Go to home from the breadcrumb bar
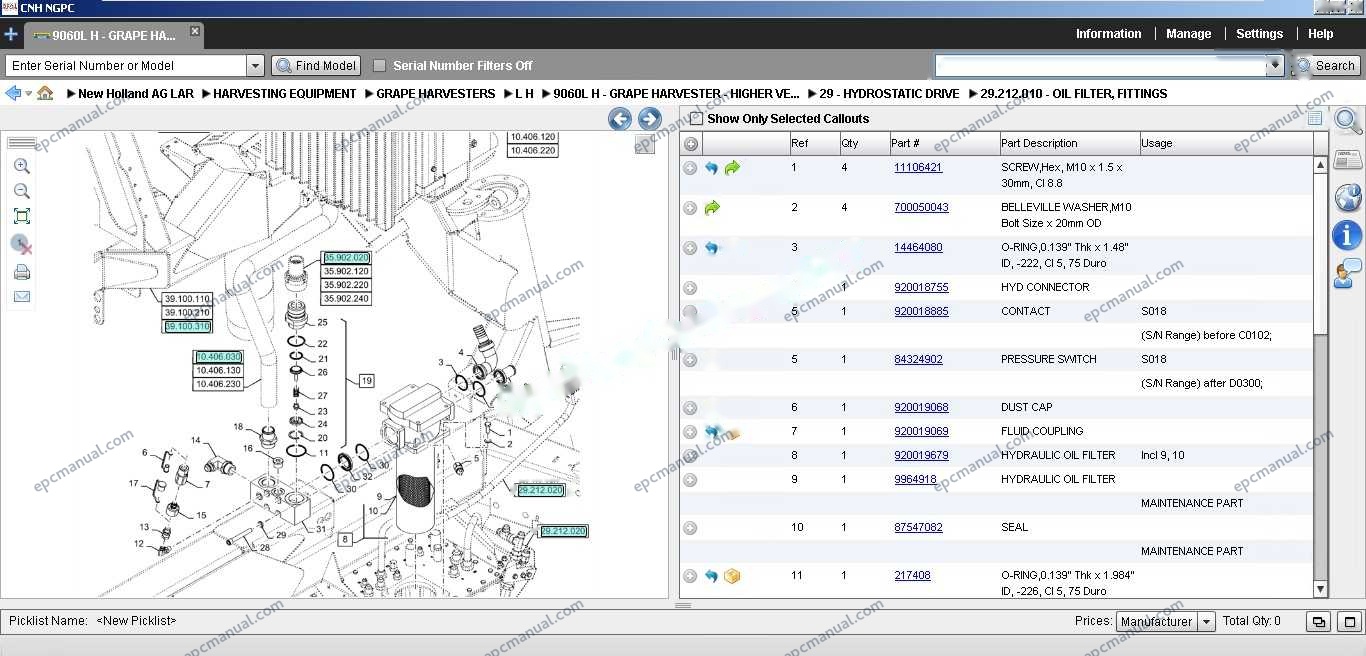1366x656 pixels. tap(45, 93)
